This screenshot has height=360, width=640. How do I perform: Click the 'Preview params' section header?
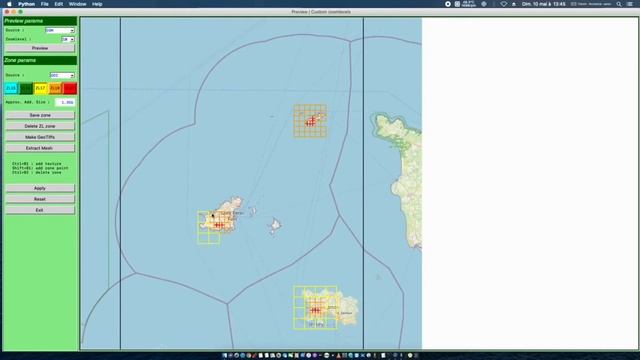[x=40, y=21]
